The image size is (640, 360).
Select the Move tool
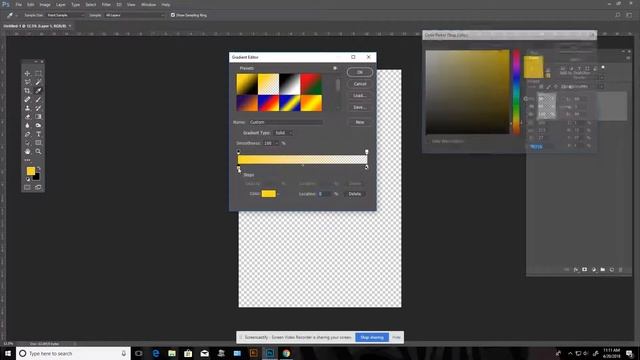click(27, 73)
